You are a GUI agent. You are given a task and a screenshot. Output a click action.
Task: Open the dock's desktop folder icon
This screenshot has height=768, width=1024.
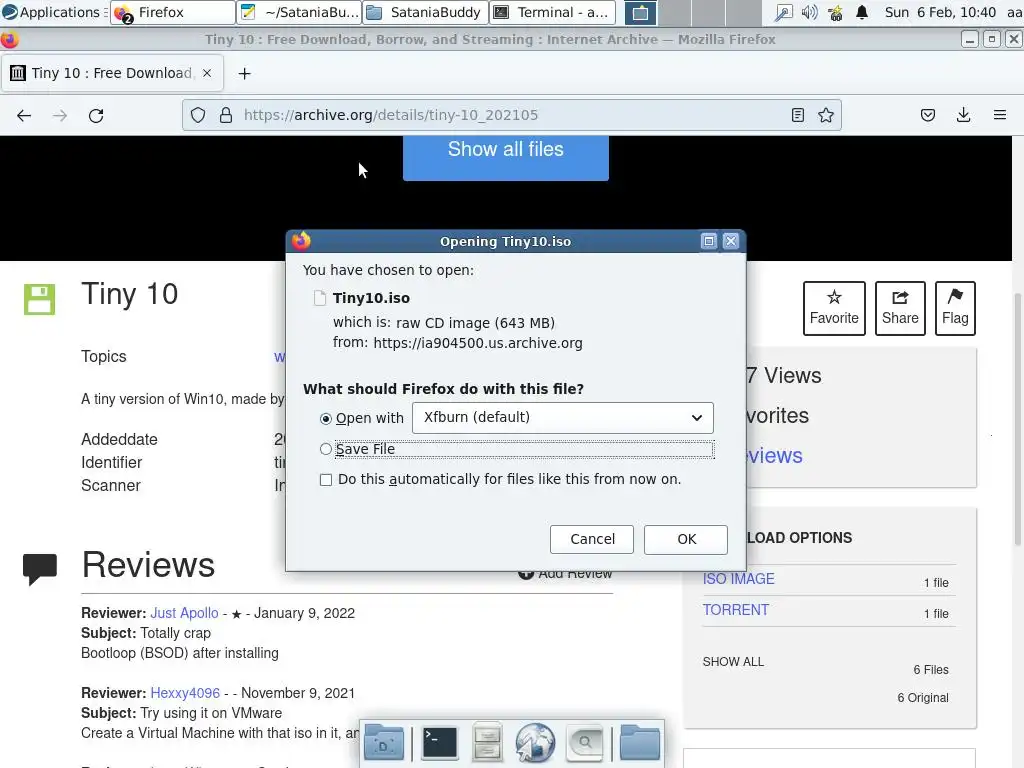[384, 743]
